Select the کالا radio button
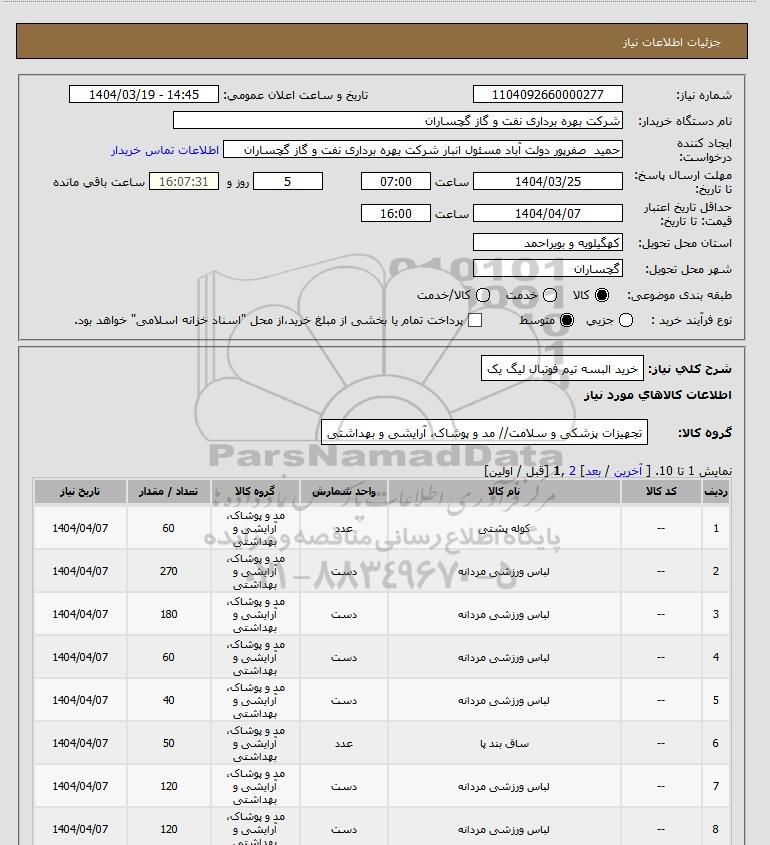The width and height of the screenshot is (770, 845). pyautogui.click(x=601, y=295)
